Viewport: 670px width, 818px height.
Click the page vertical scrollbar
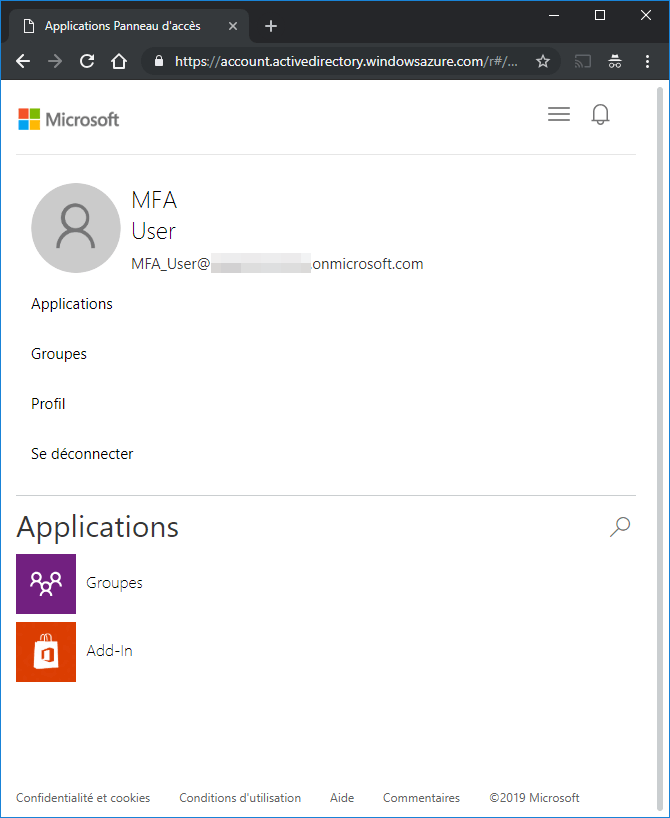[660, 449]
